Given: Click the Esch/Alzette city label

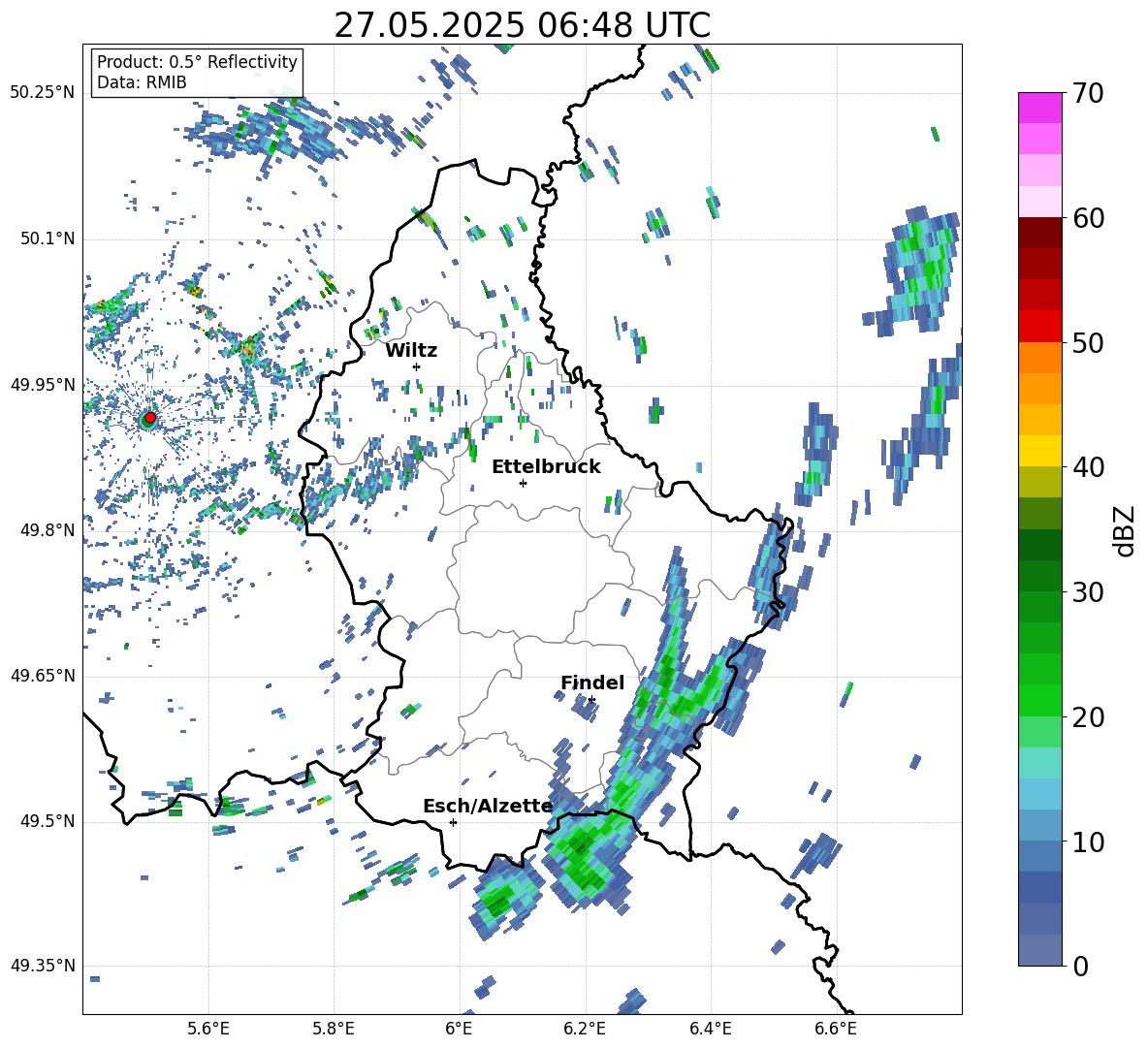Looking at the screenshot, I should pos(488,806).
